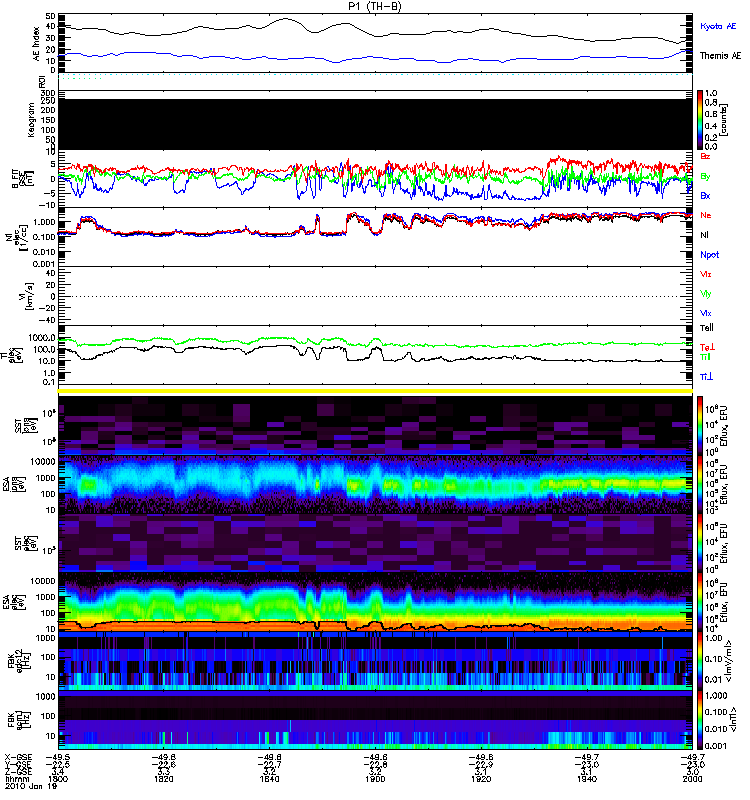Click the SST electron Eflux color bar

[700, 543]
